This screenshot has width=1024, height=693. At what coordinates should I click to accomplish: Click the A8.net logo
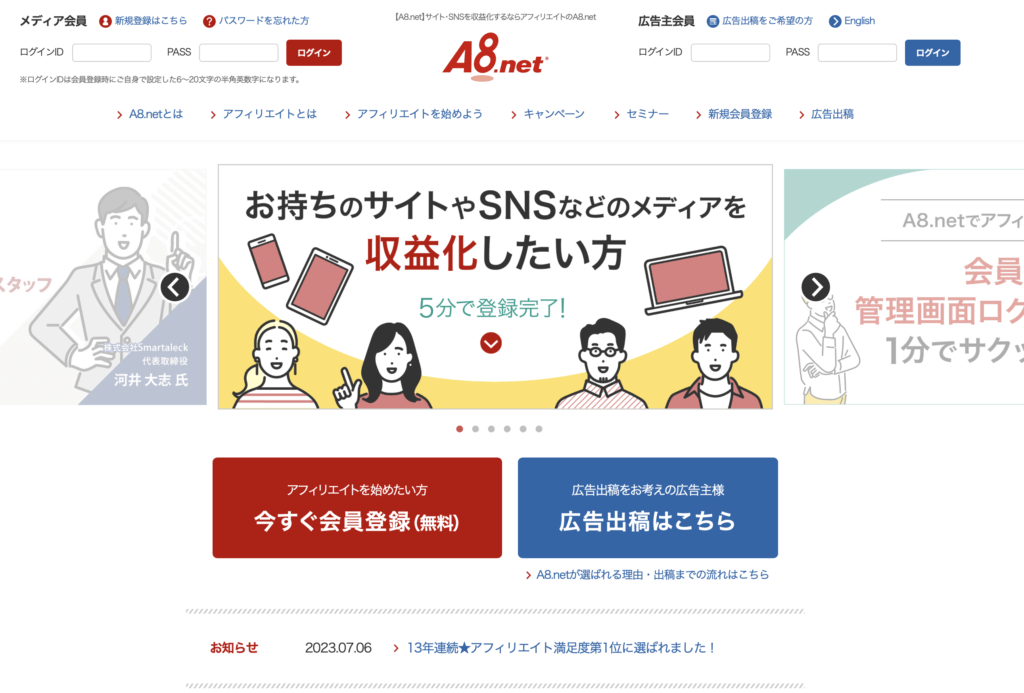click(x=496, y=57)
